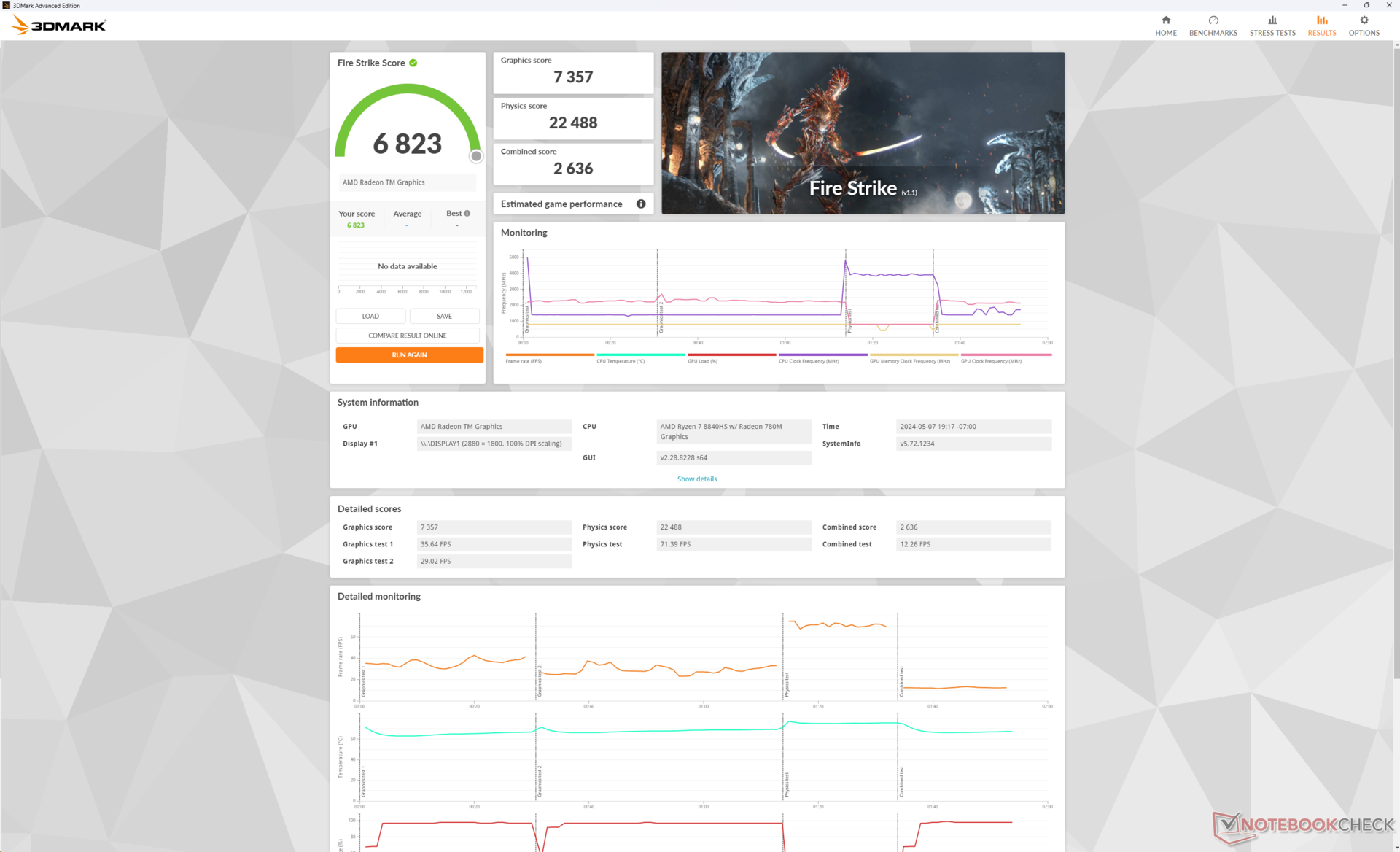The height and width of the screenshot is (852, 1400).
Task: Expand Show details link
Action: coord(696,479)
